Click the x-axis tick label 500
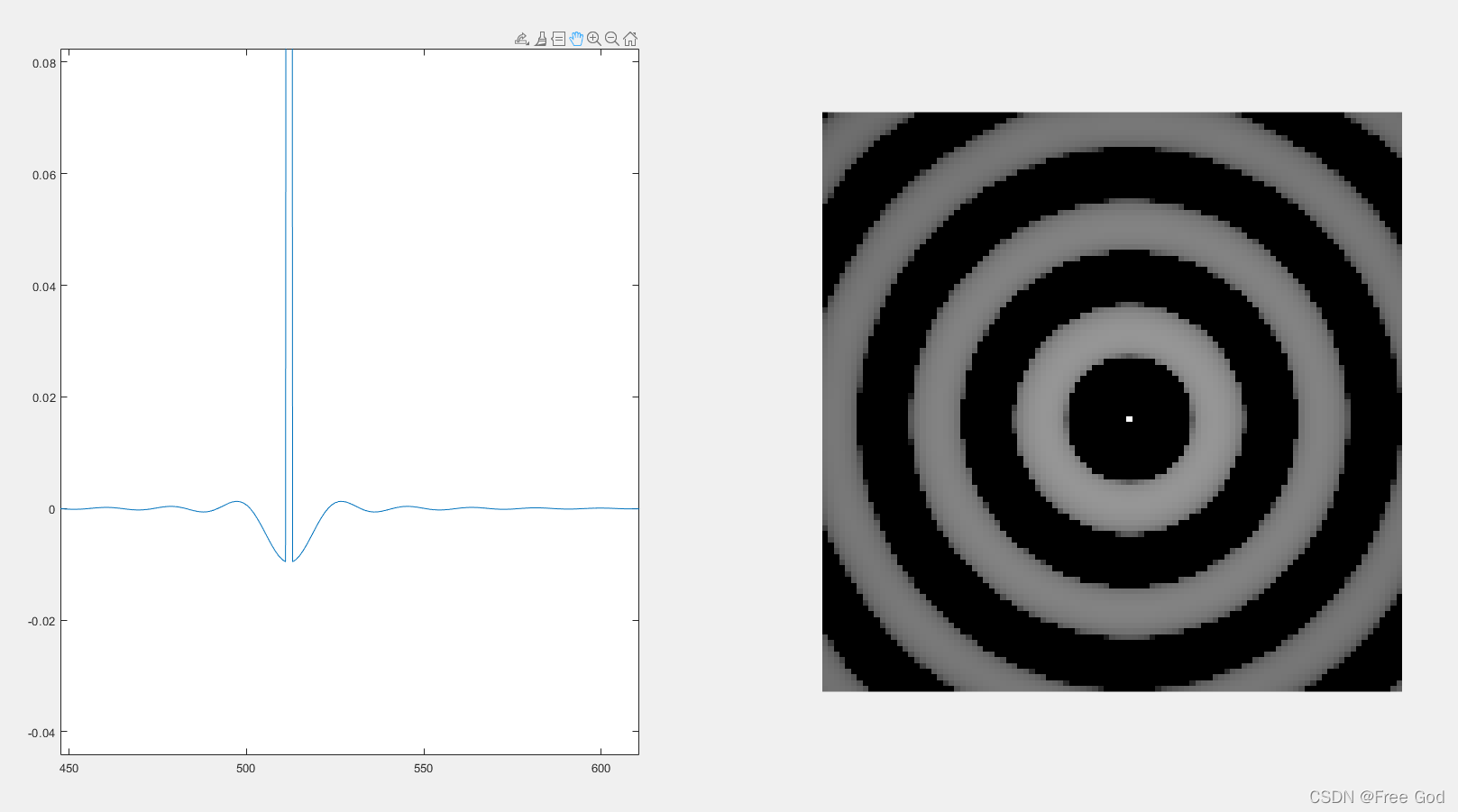Screen dimensions: 1458x812 tap(246, 769)
